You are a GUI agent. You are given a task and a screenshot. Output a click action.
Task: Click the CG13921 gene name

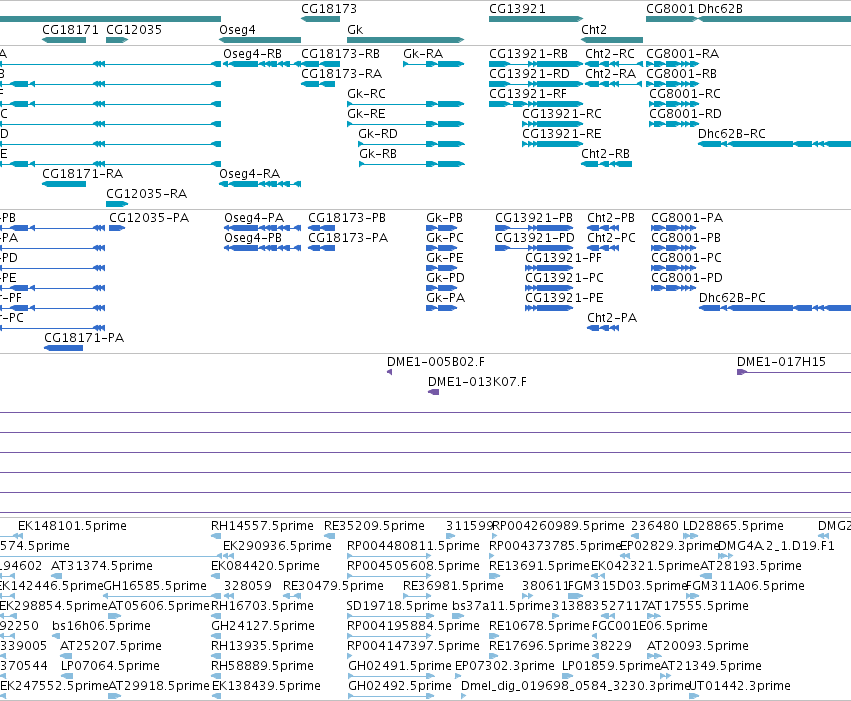tap(517, 9)
